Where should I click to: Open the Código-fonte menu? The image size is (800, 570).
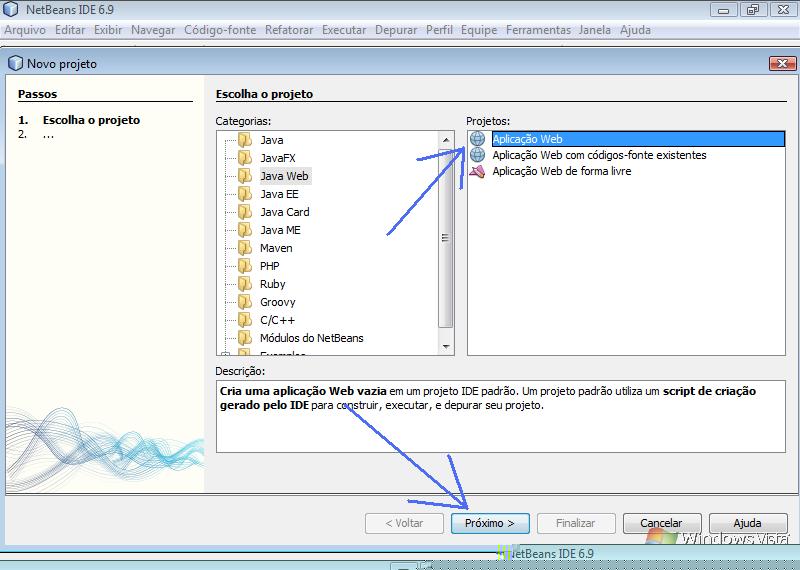pyautogui.click(x=220, y=30)
